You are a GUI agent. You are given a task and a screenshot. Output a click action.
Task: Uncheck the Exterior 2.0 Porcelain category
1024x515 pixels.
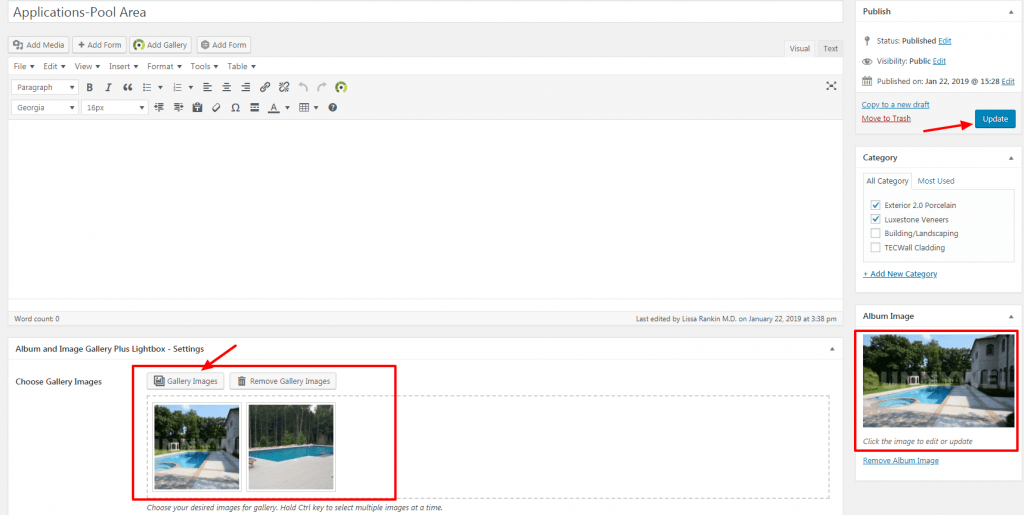point(876,205)
